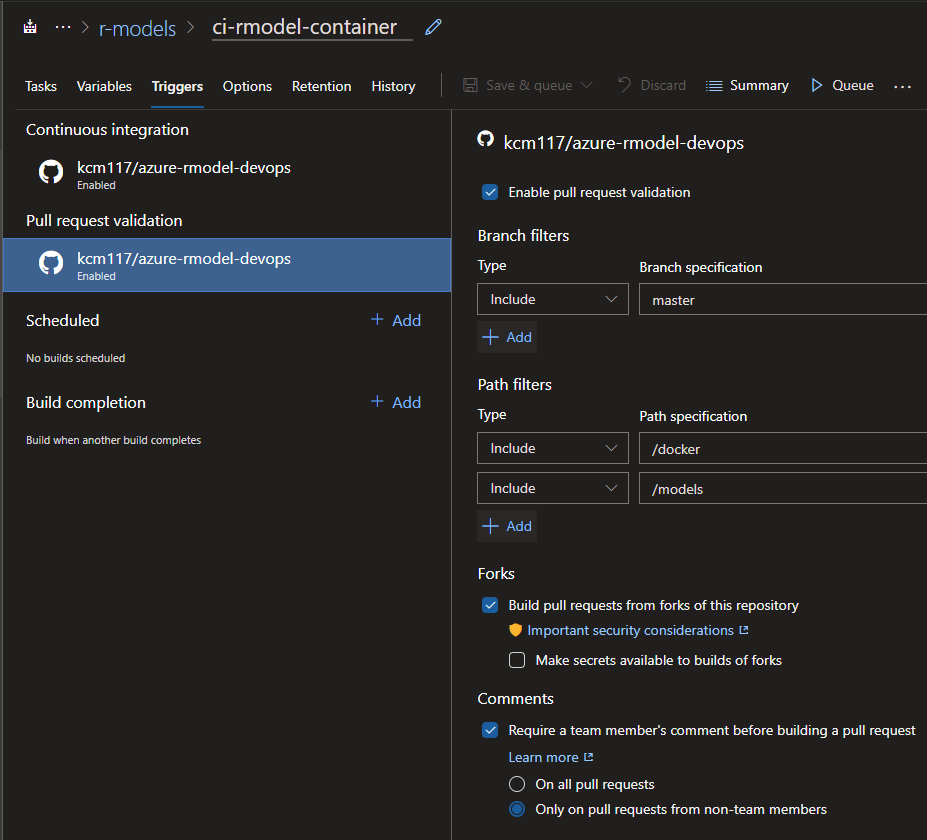The image size is (927, 840).
Task: Open the build Summary
Action: click(x=747, y=85)
